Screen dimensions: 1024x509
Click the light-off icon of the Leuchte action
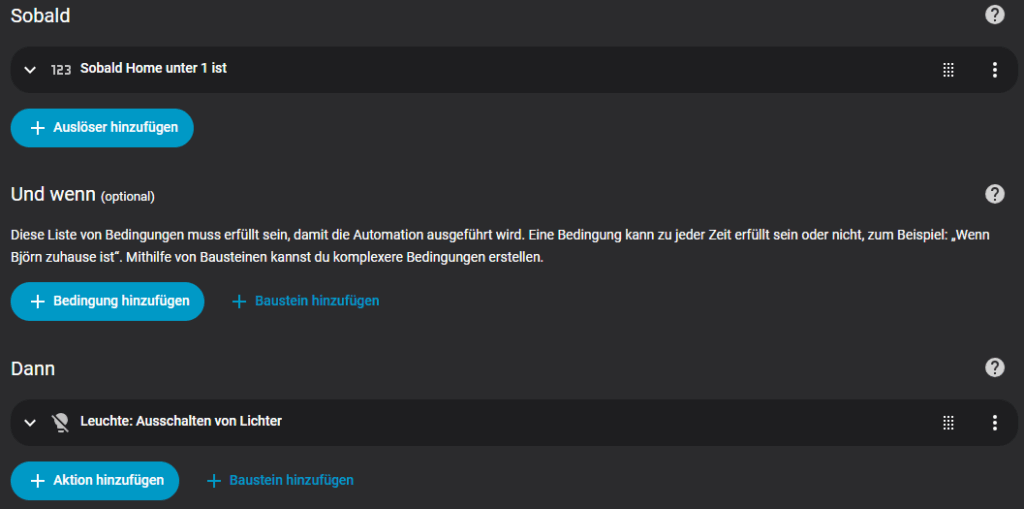[60, 423]
